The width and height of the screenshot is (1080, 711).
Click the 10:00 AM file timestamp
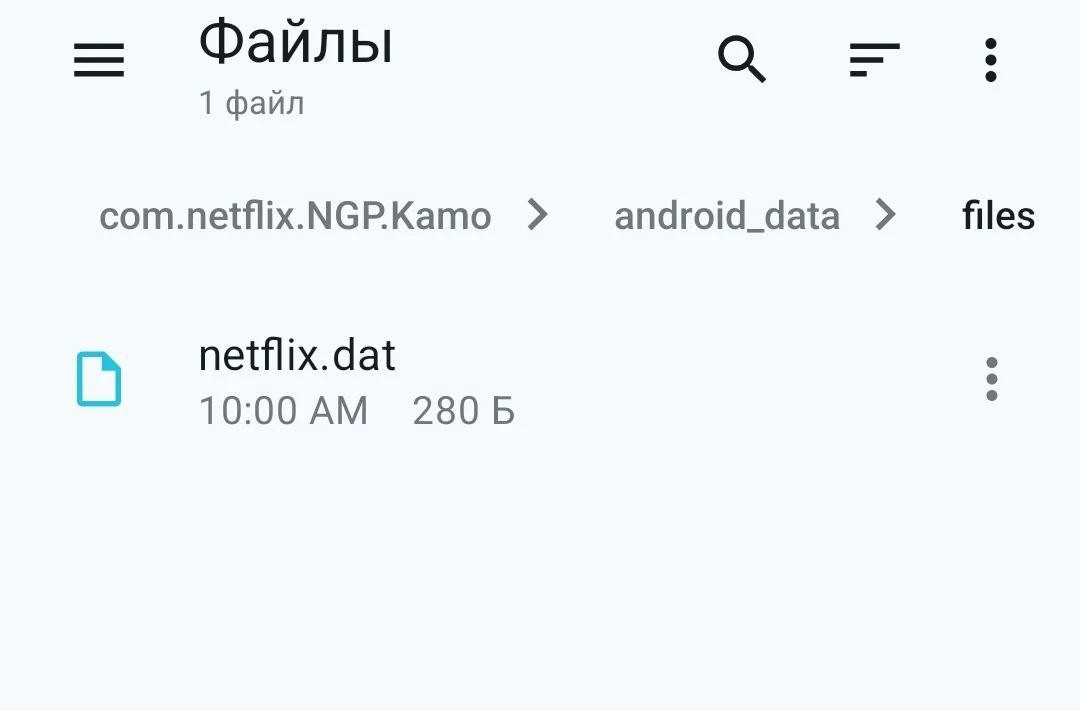(283, 410)
